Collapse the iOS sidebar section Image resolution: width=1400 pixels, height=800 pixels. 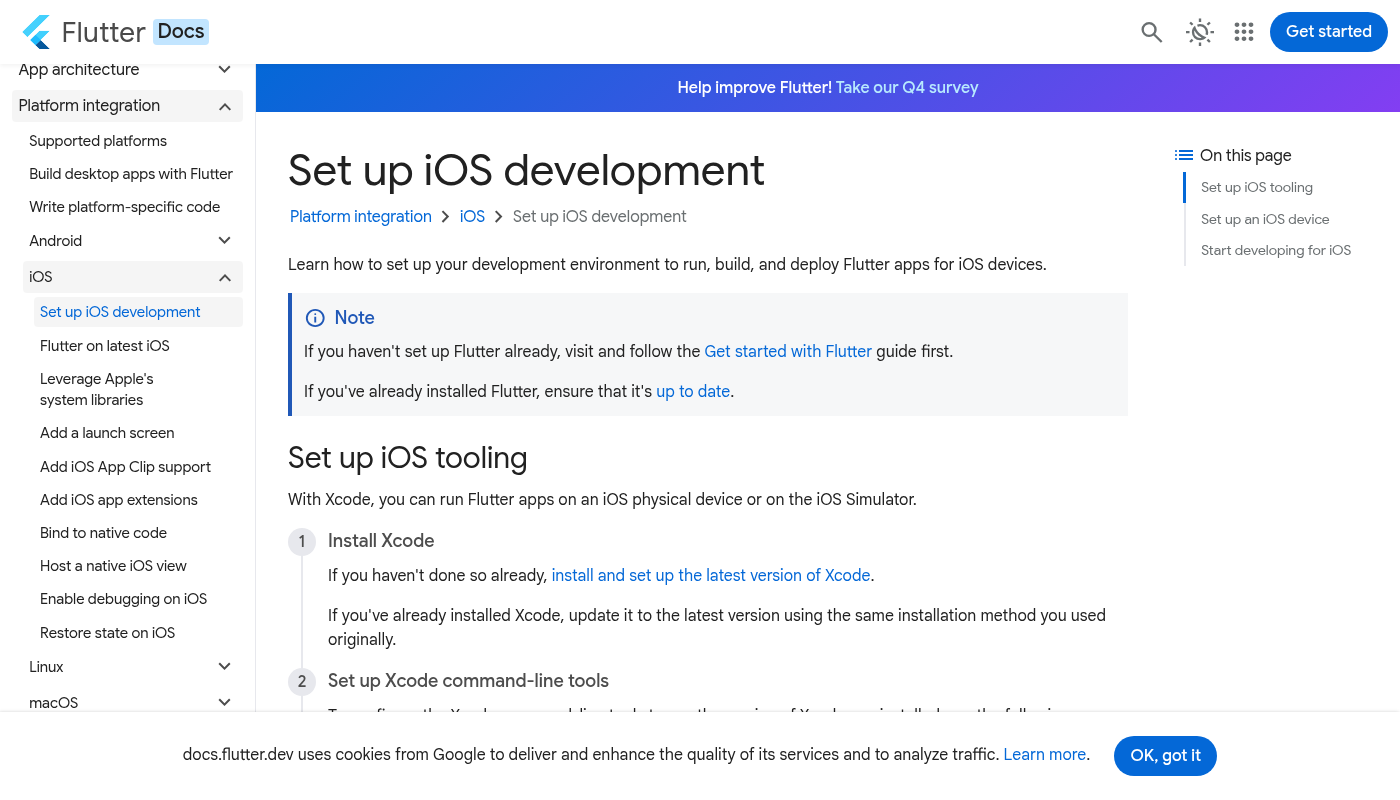pos(225,277)
